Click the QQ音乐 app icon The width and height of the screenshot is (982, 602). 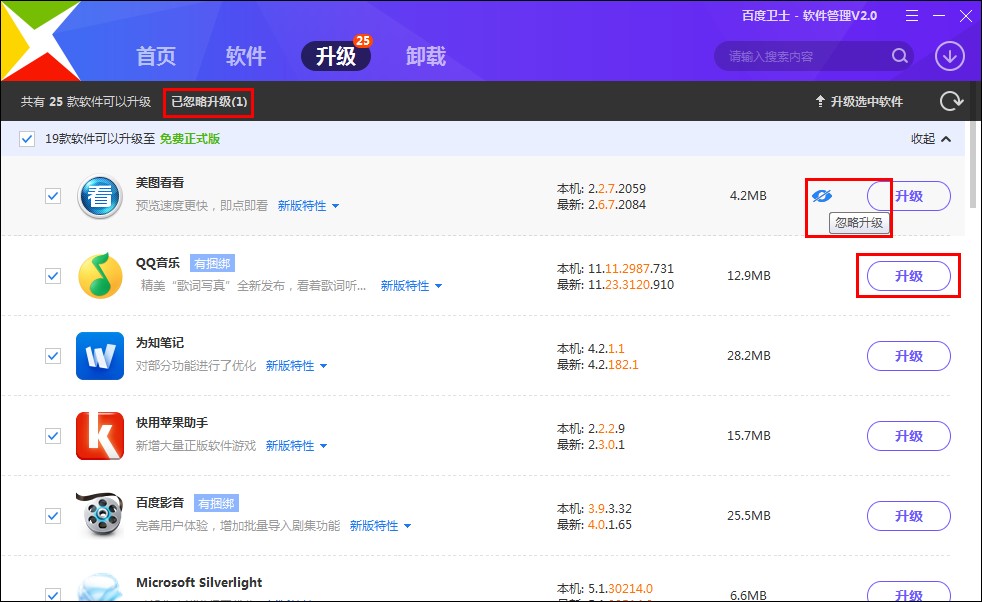[x=100, y=276]
